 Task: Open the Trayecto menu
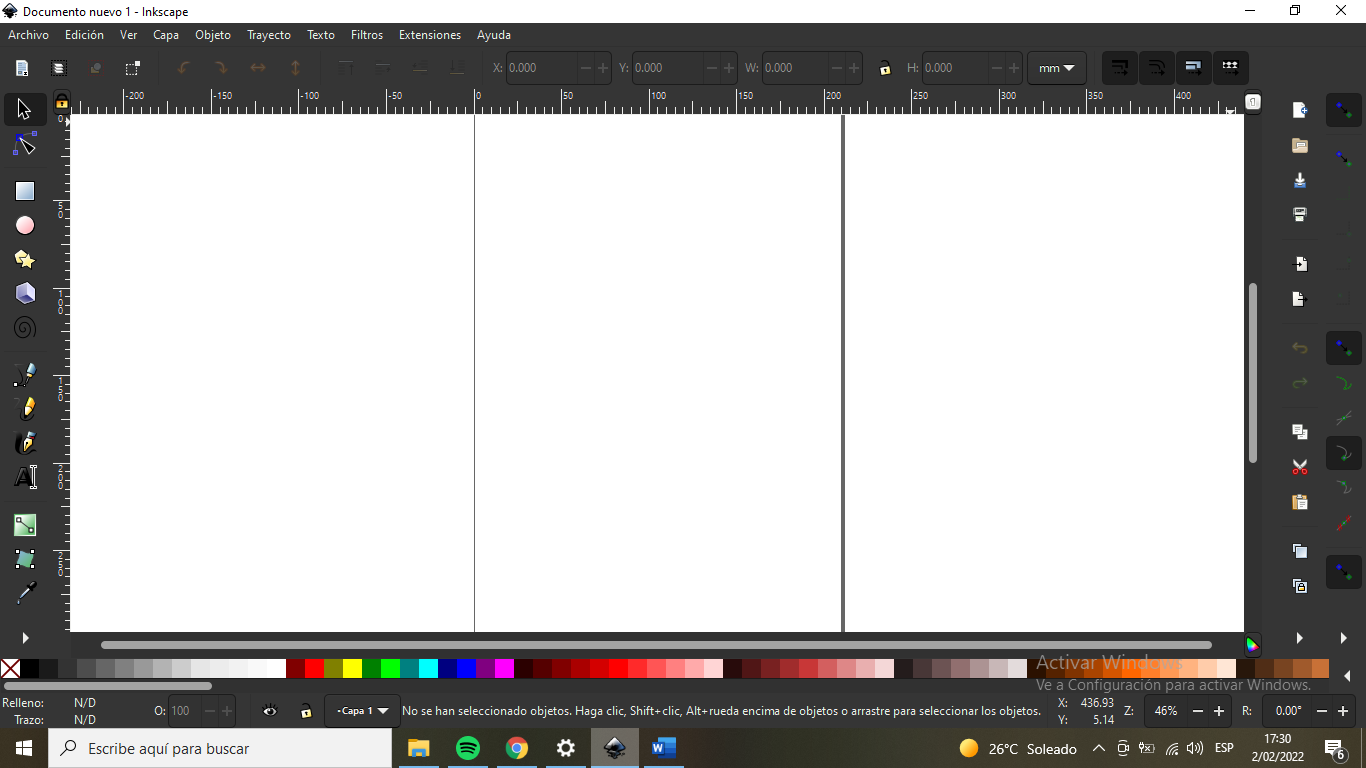point(269,35)
